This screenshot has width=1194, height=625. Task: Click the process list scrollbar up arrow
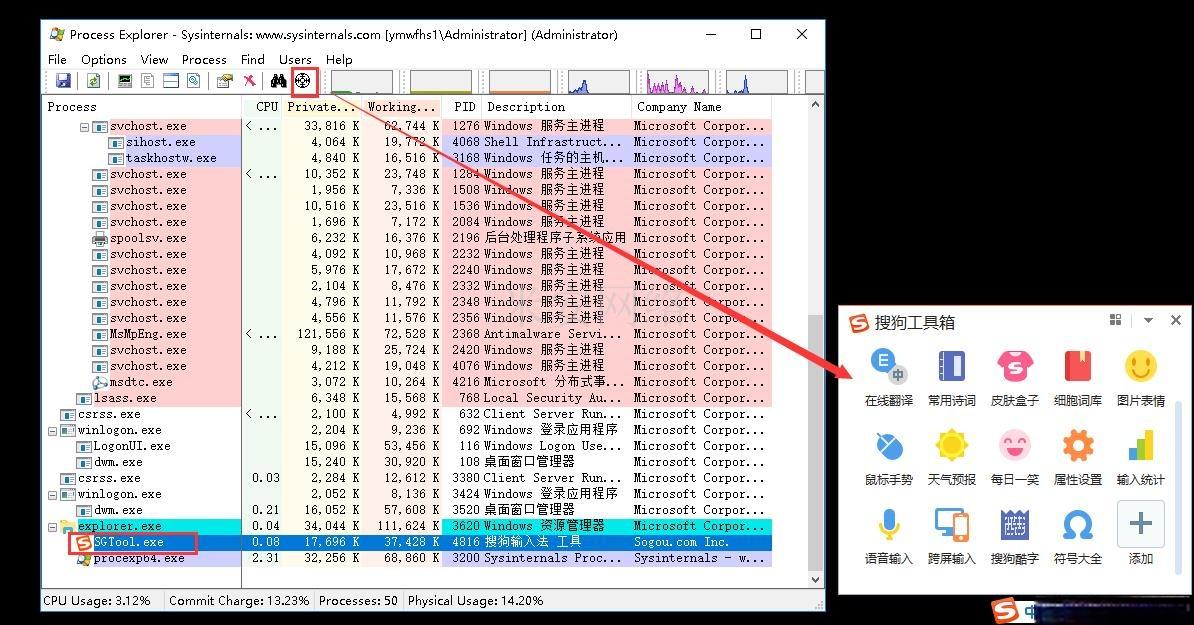coord(816,105)
